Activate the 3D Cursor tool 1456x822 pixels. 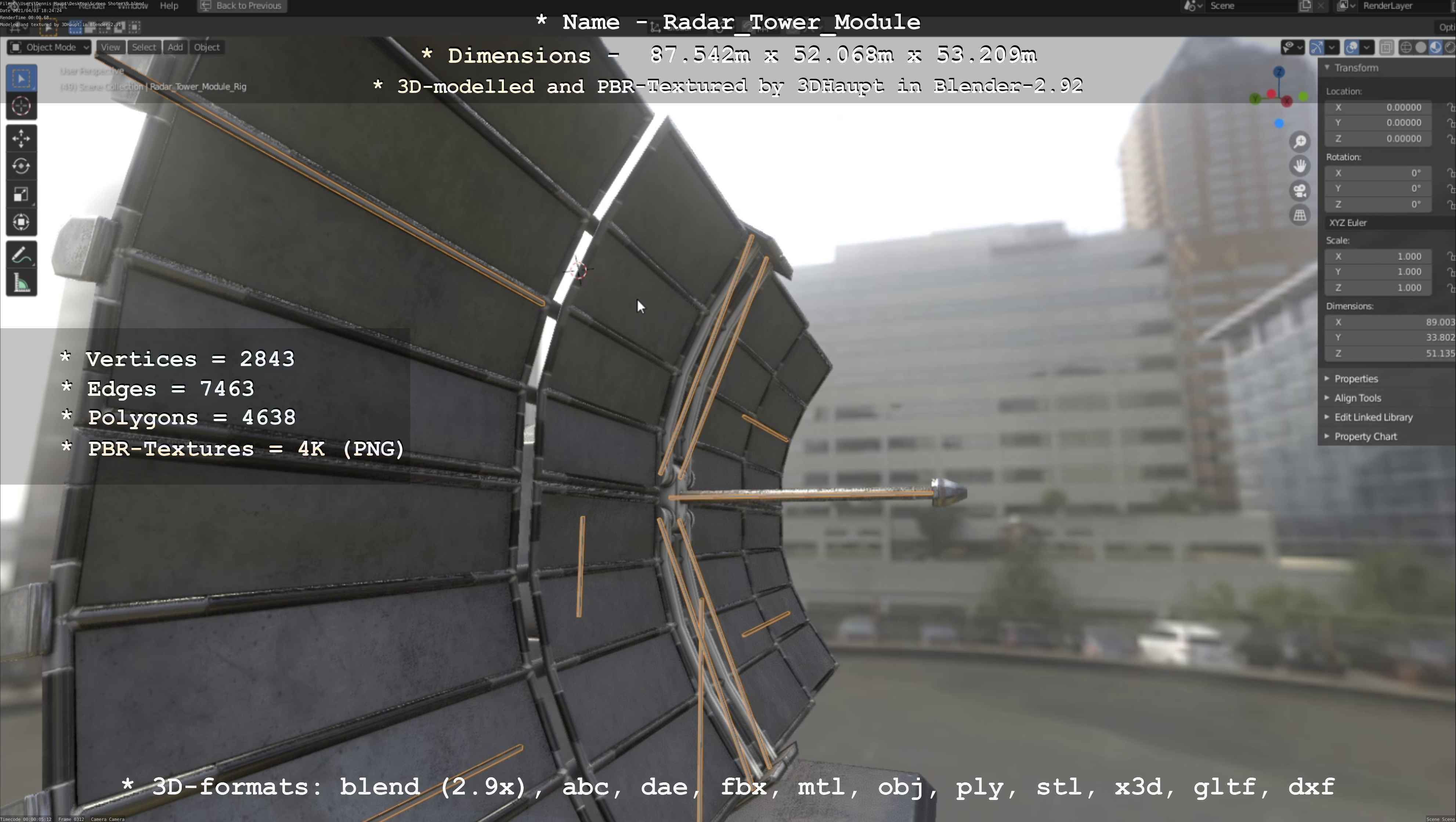(21, 106)
